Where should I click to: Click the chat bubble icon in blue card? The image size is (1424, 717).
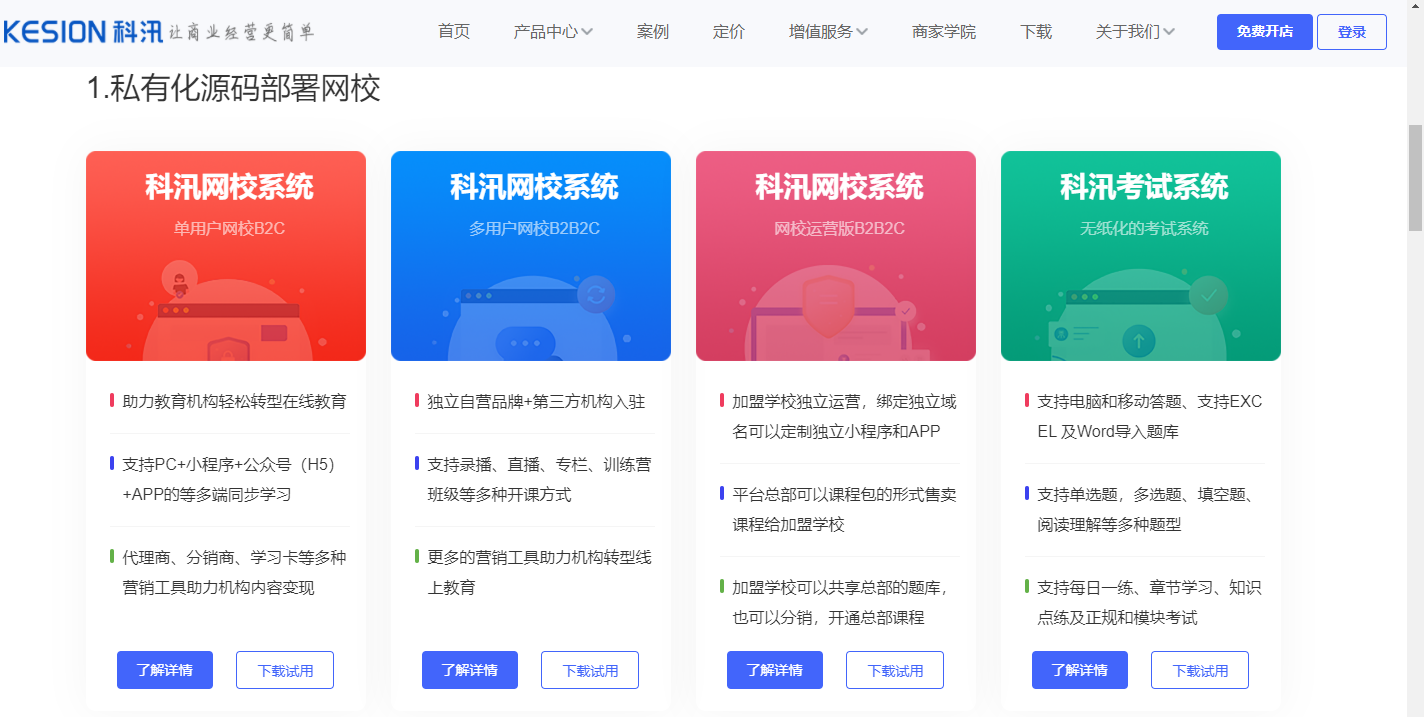click(525, 343)
